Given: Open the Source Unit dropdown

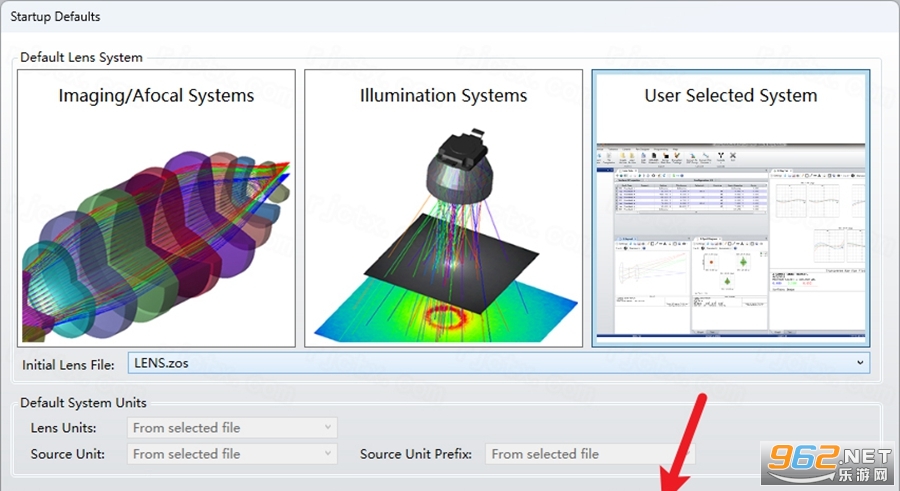Looking at the screenshot, I should (x=232, y=454).
